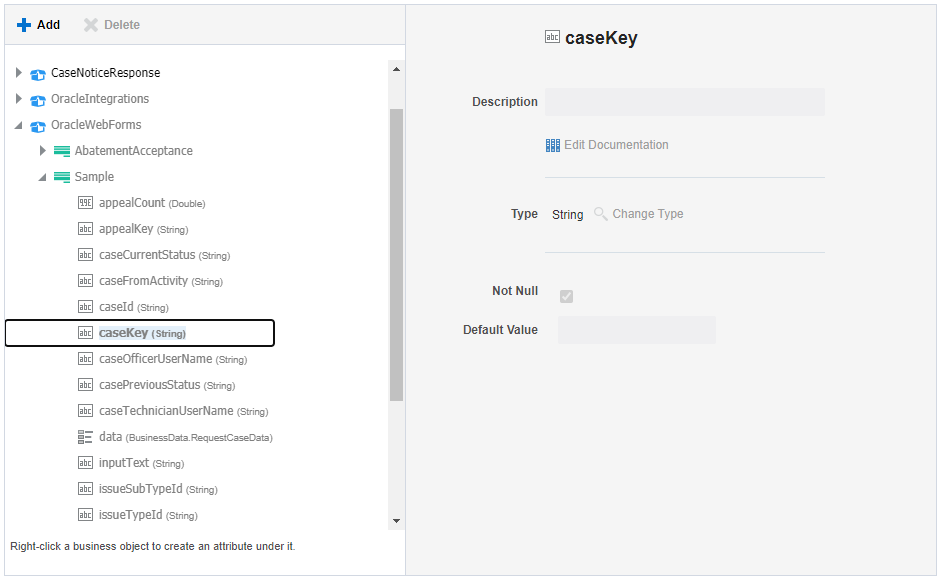Click the CaseNoticeResponse module icon

click(x=38, y=74)
